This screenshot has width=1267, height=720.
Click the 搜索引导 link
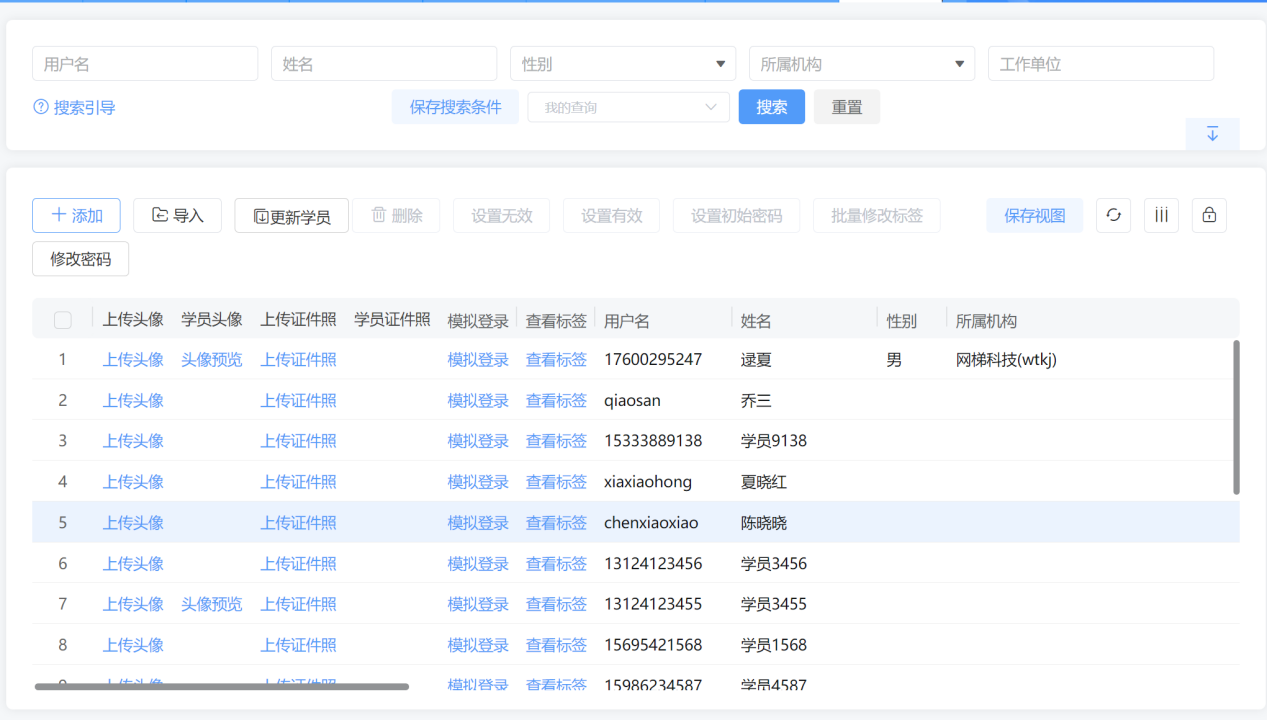(85, 108)
